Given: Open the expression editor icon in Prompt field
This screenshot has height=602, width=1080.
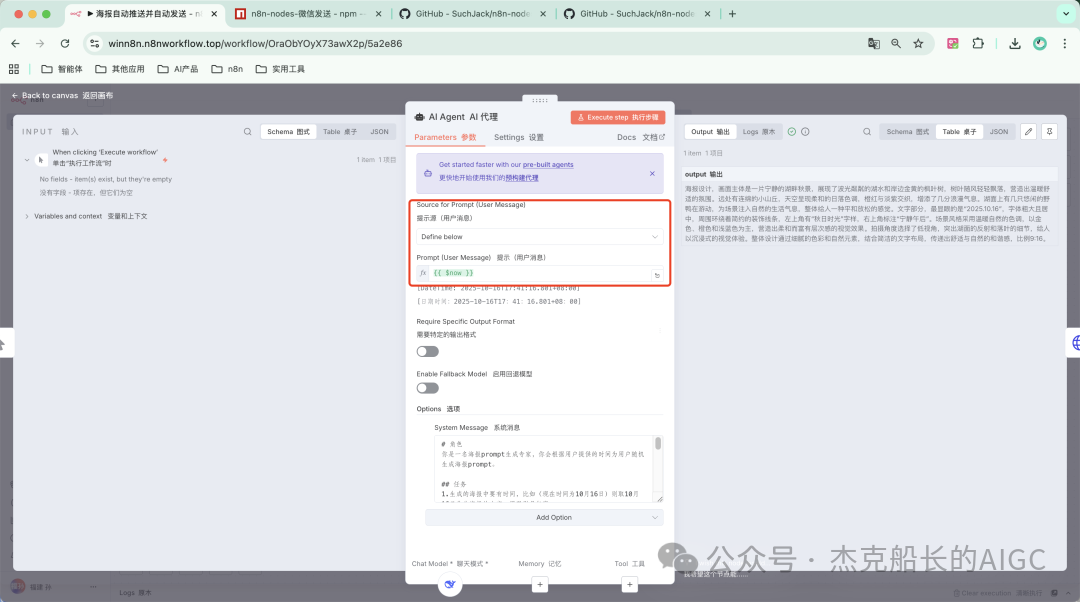Looking at the screenshot, I should (657, 275).
